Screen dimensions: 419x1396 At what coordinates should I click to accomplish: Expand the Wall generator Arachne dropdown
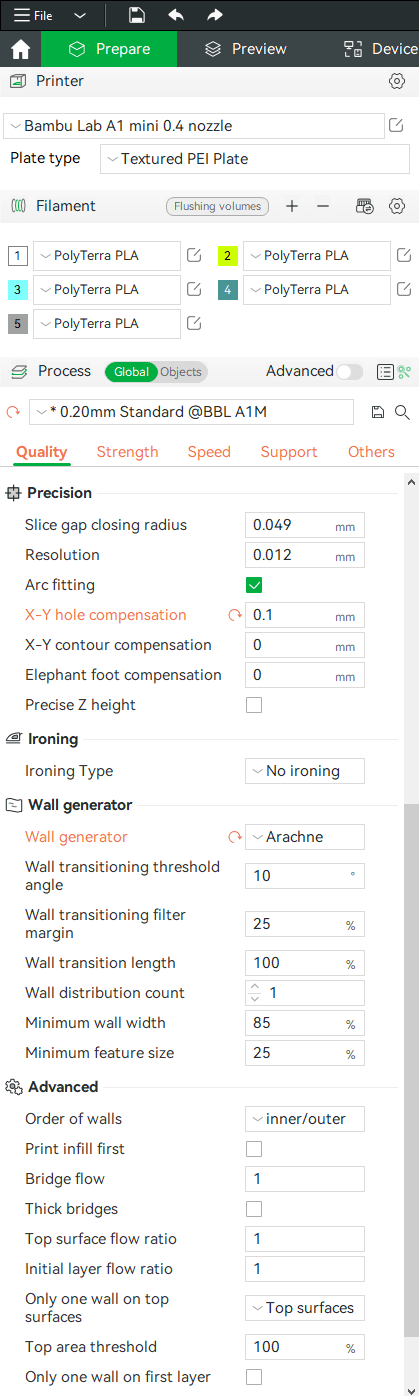click(305, 837)
